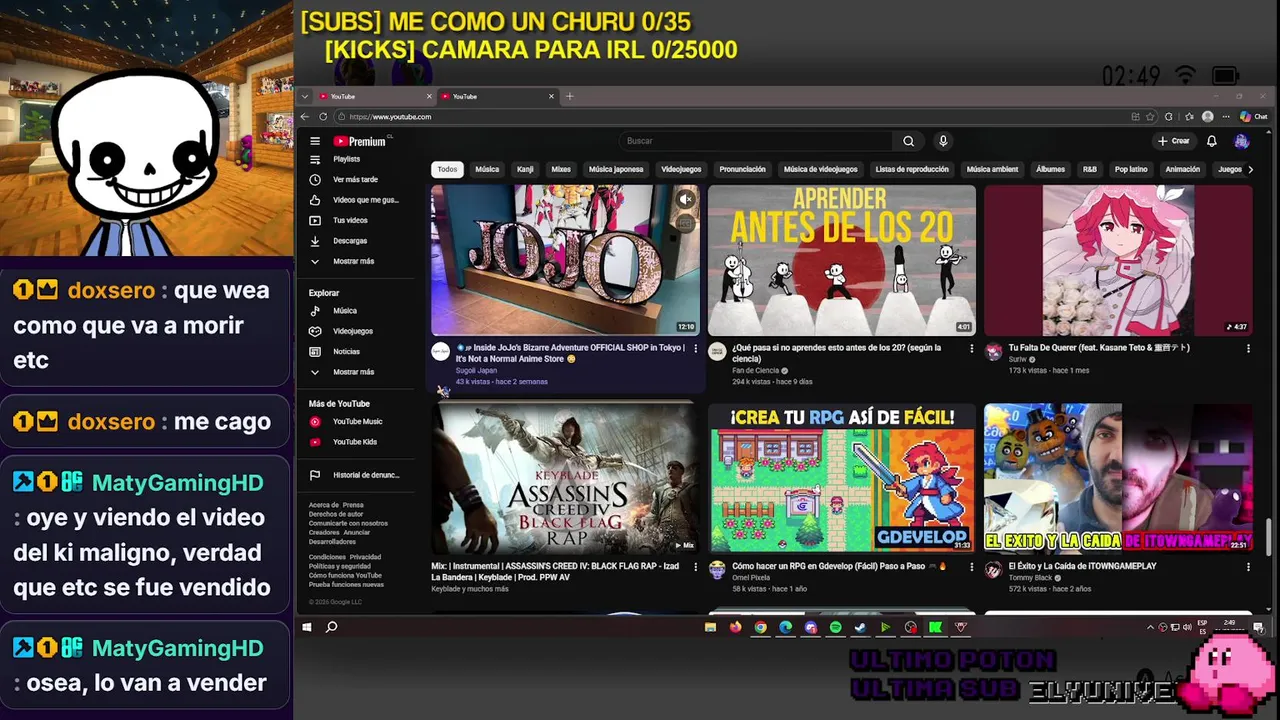Click the Privacidad footer link
The width and height of the screenshot is (1280, 720).
pos(365,557)
